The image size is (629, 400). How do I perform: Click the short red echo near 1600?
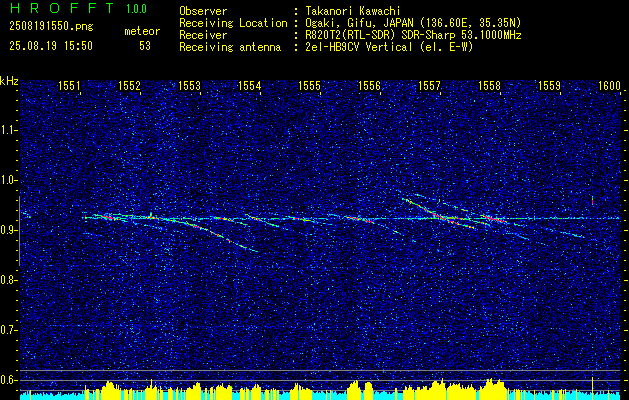pos(592,201)
